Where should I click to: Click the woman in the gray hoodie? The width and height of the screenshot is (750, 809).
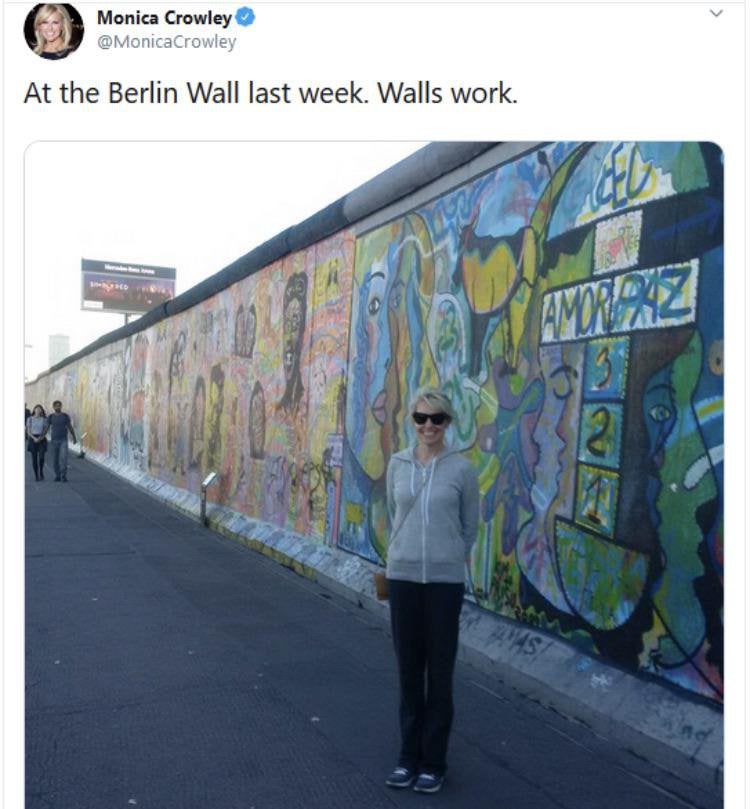429,588
